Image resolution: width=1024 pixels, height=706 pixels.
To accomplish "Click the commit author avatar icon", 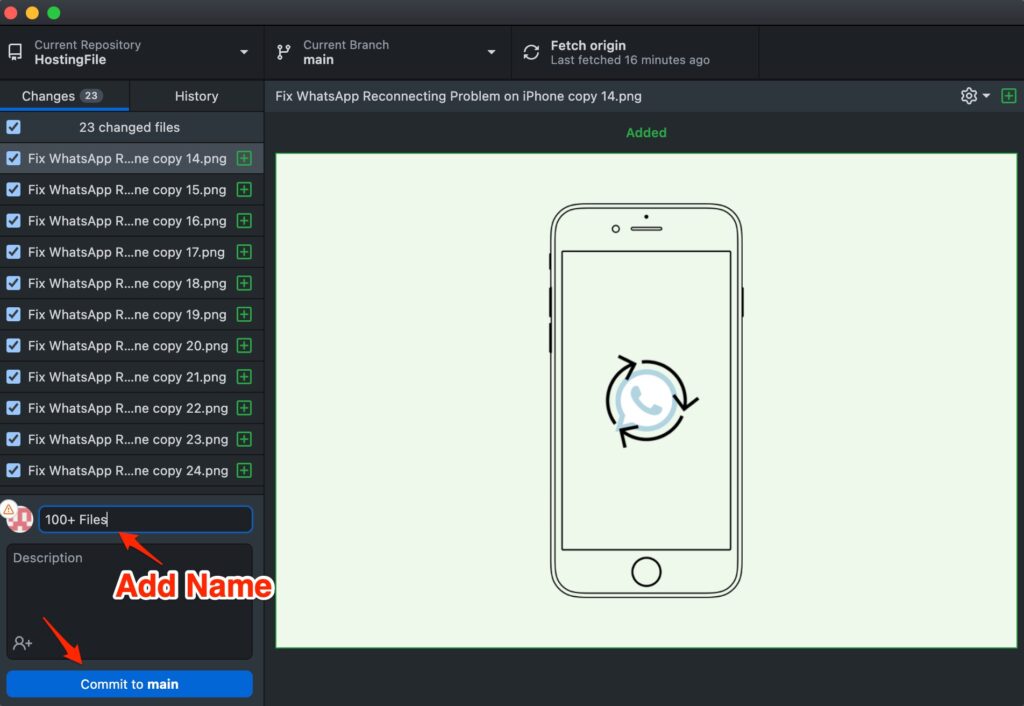I will pyautogui.click(x=18, y=518).
